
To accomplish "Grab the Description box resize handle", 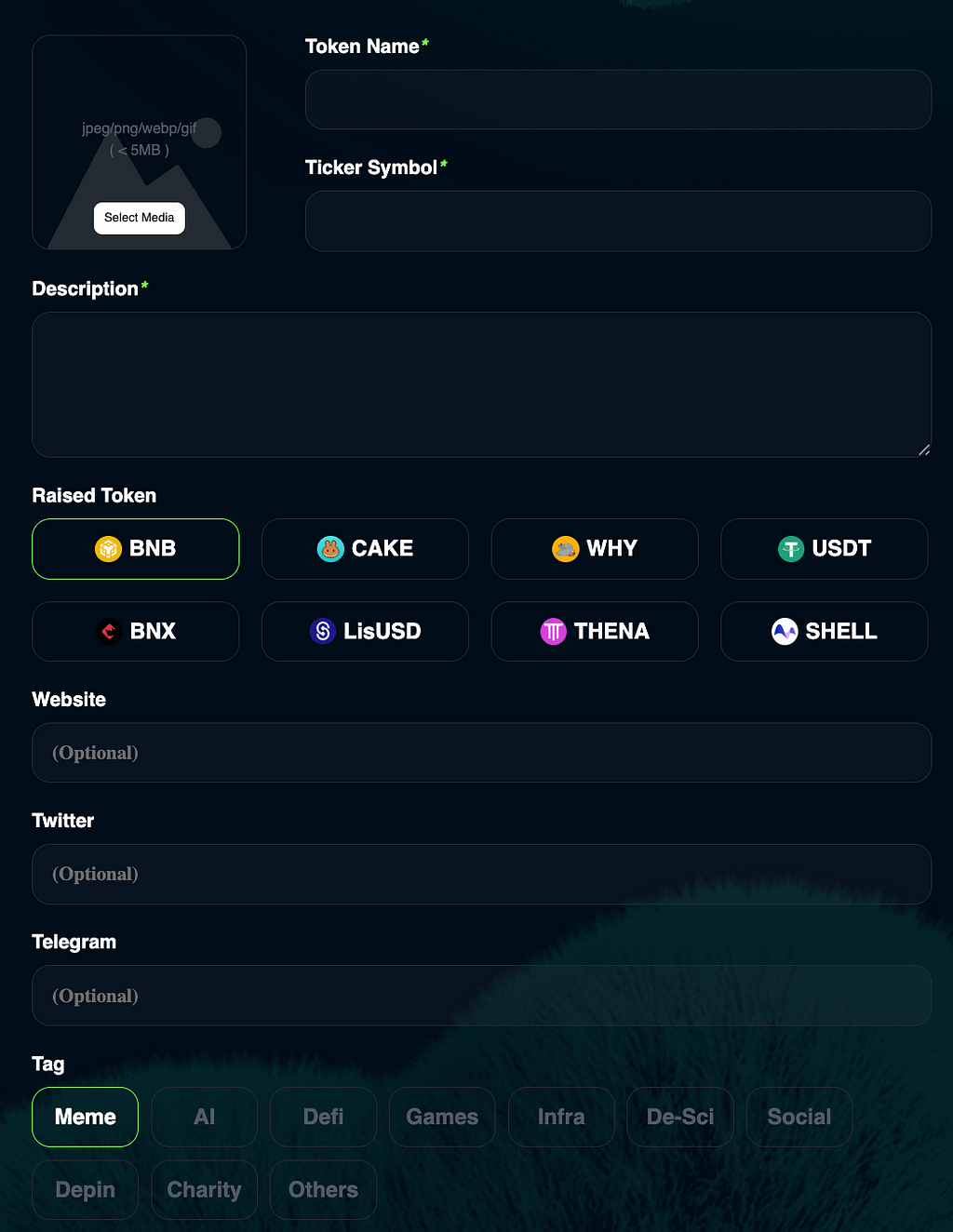I will pyautogui.click(x=924, y=450).
